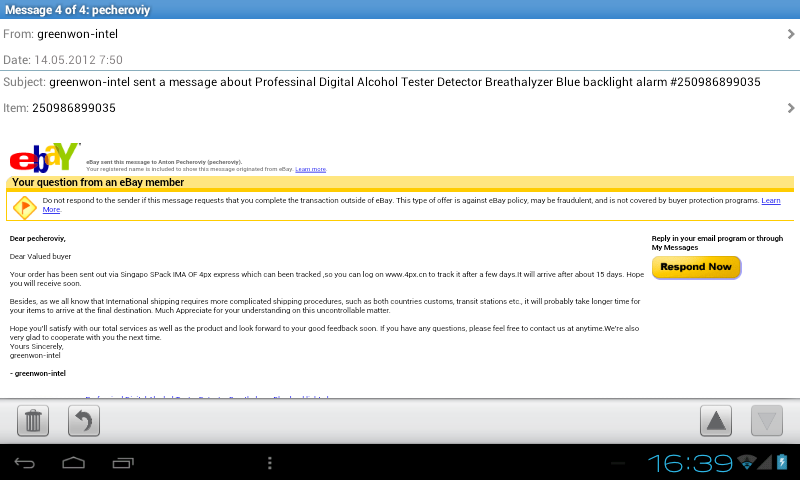Expand the From greenwon-intel row chevron
This screenshot has height=480, width=800.
[x=791, y=34]
